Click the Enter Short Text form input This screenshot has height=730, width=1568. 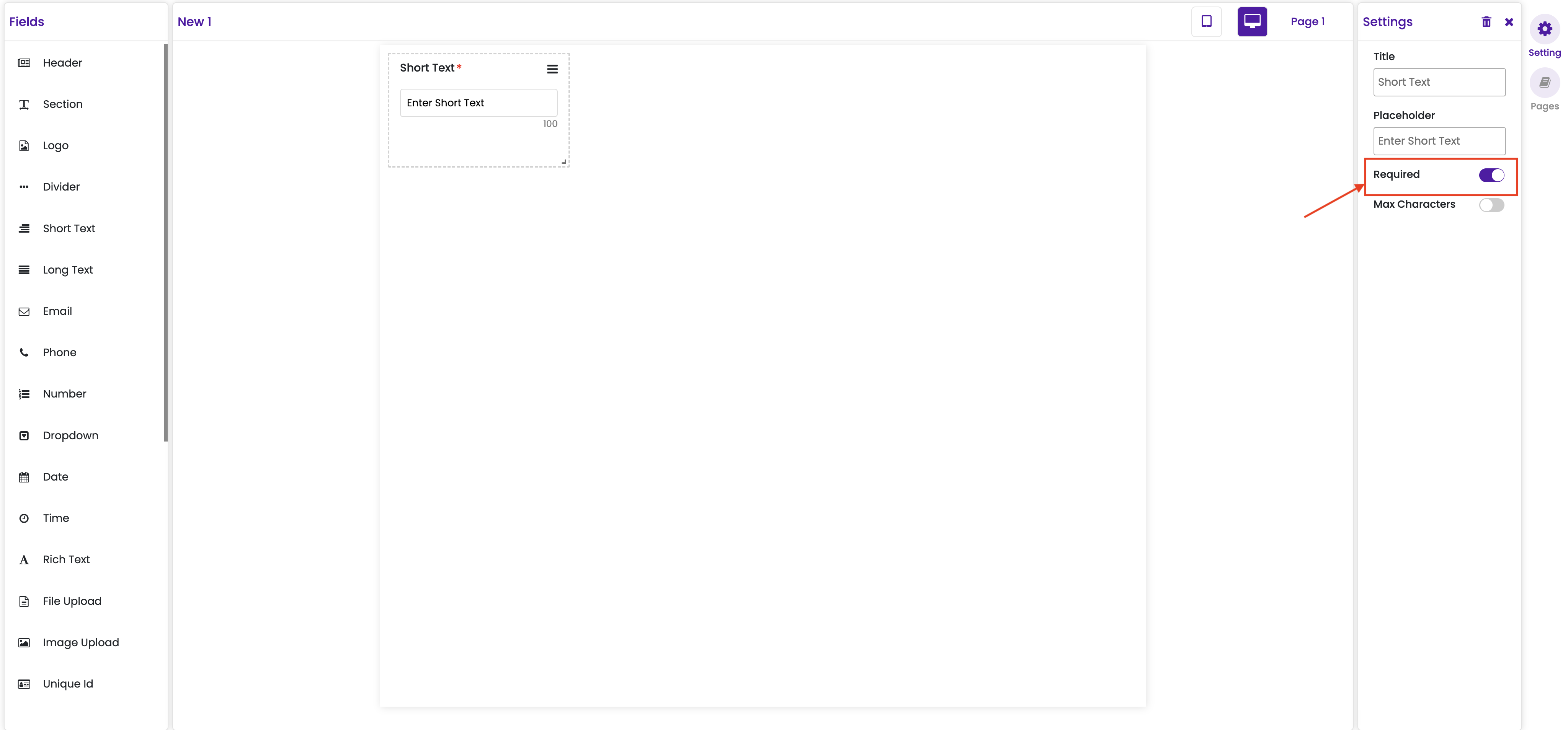coord(479,103)
